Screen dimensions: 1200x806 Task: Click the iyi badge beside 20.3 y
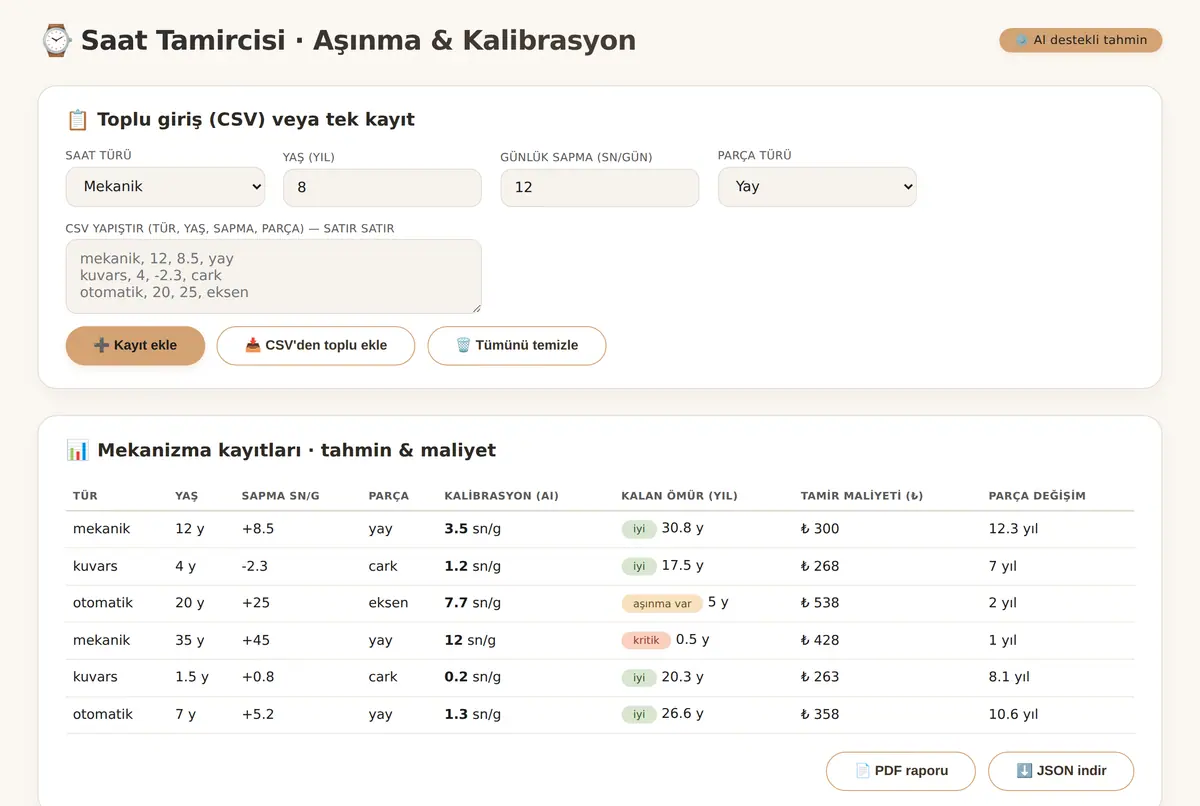639,678
